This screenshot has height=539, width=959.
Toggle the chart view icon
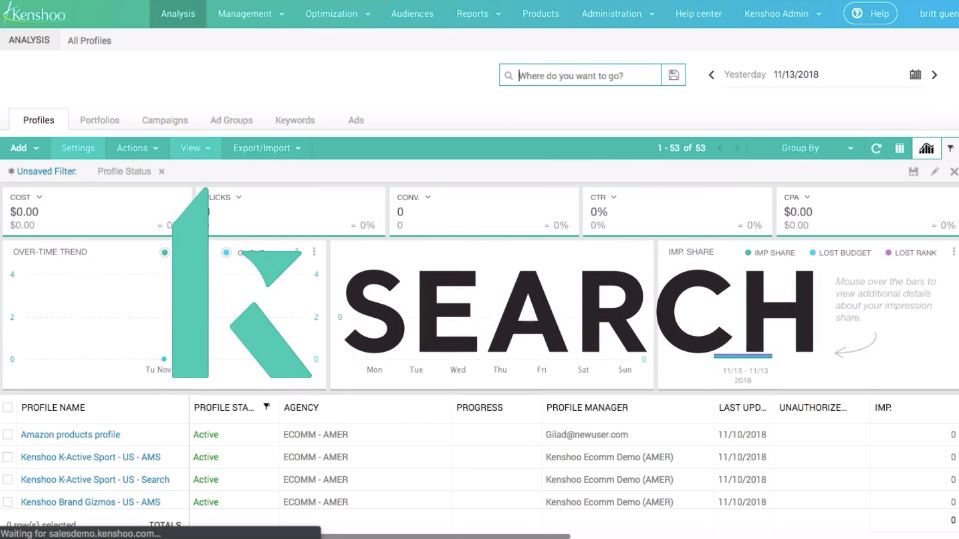pyautogui.click(x=927, y=148)
